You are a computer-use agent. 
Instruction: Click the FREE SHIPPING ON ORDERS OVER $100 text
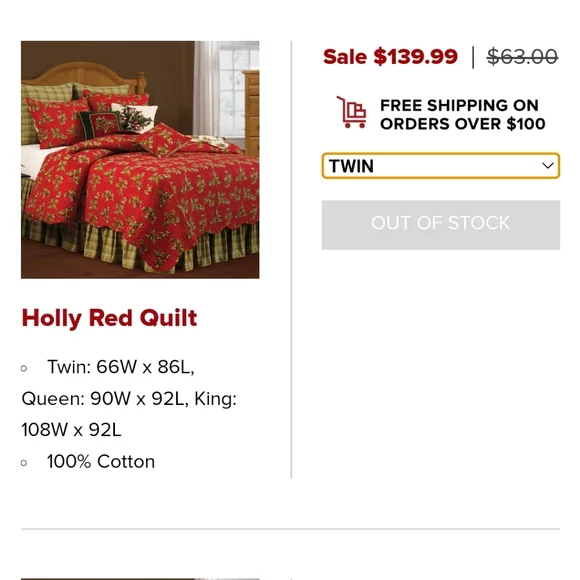463,115
